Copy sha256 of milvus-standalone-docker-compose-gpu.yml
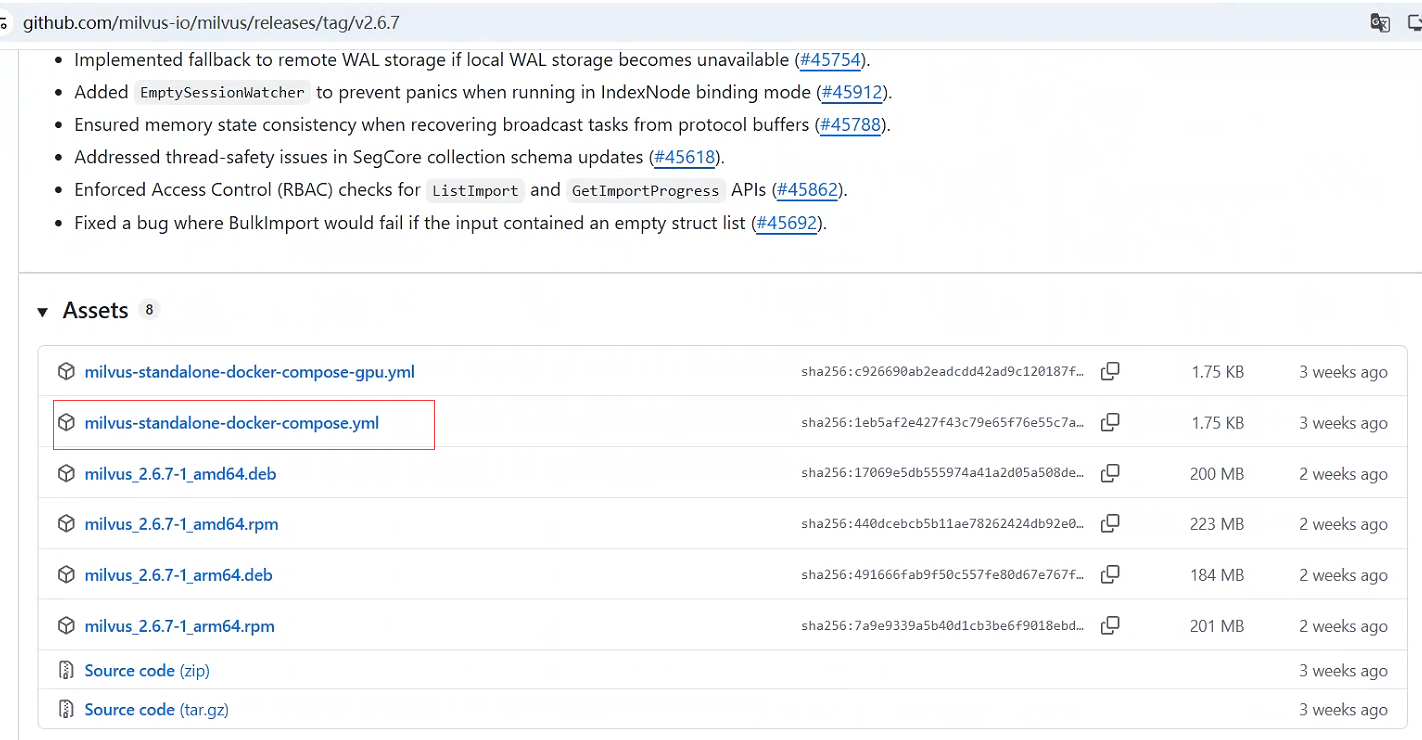 (1110, 372)
